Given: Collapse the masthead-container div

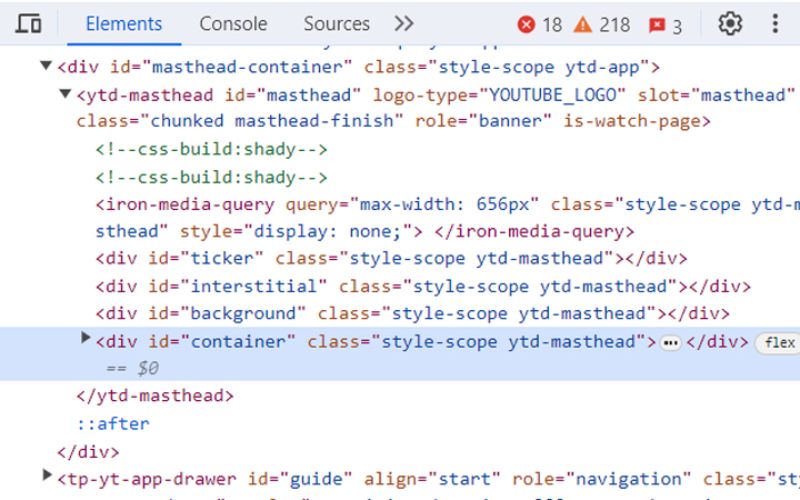Looking at the screenshot, I should click(46, 66).
